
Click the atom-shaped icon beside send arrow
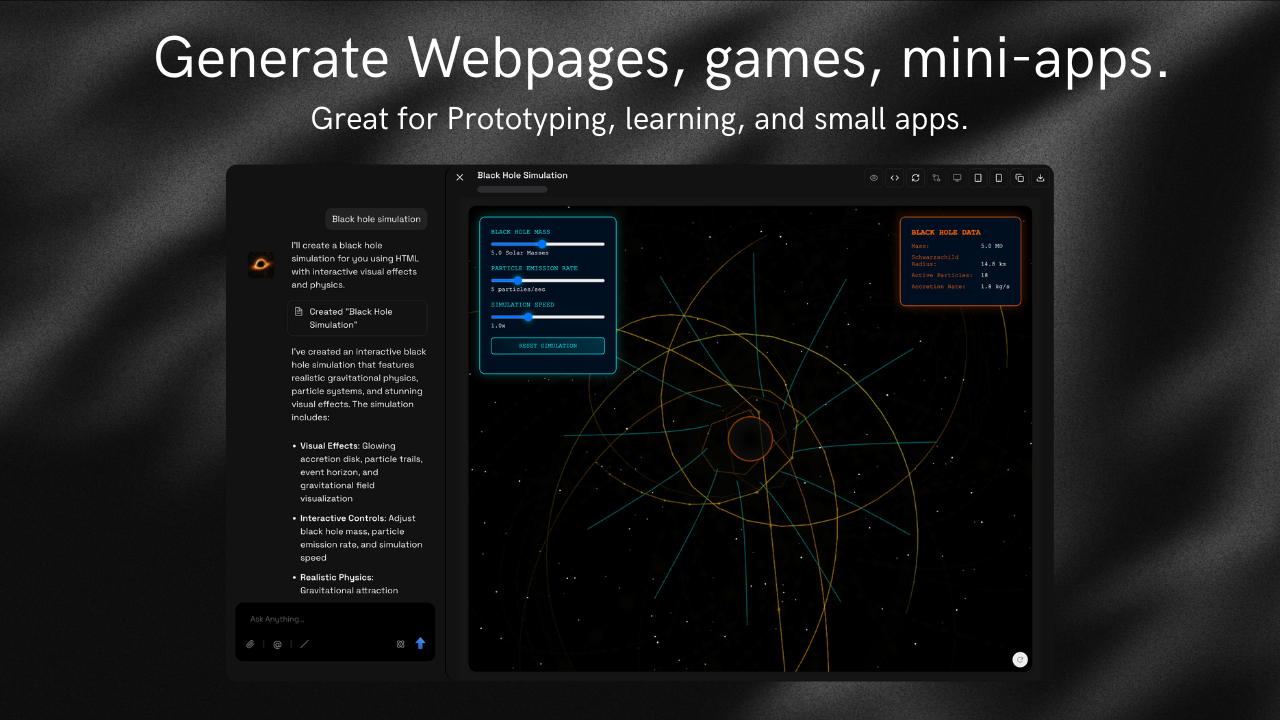point(401,644)
